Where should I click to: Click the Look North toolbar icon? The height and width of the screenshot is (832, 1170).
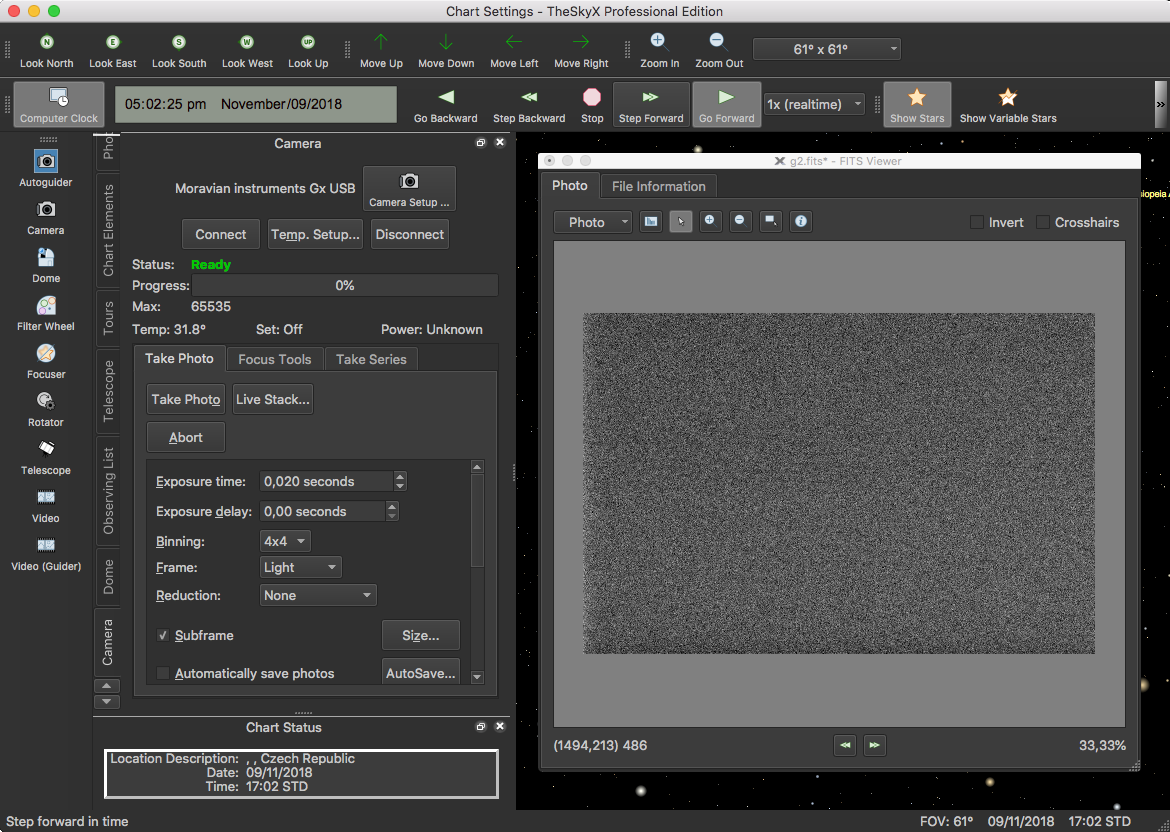[x=46, y=43]
